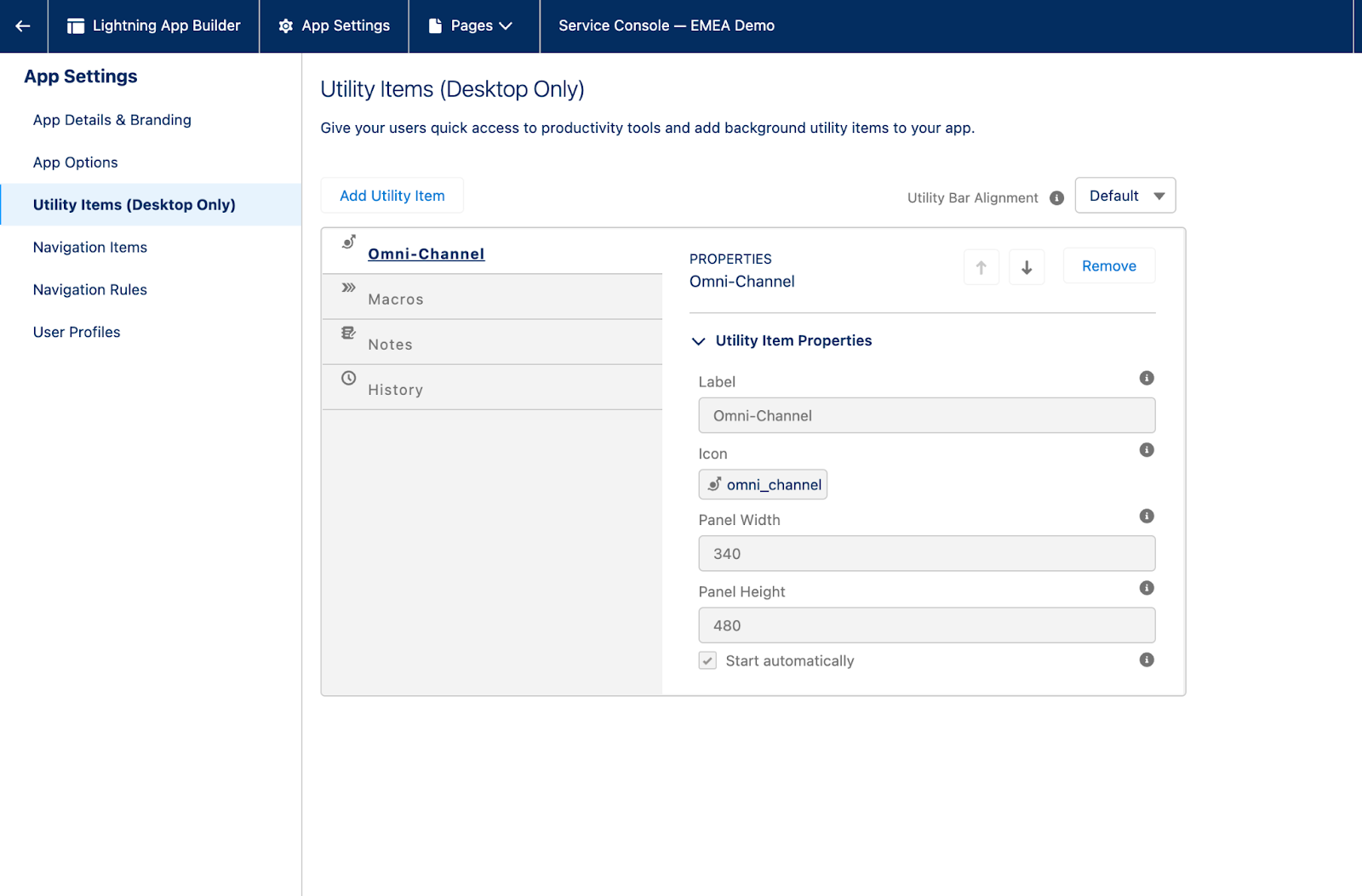Viewport: 1362px width, 896px height.
Task: Select the Macros utility item
Action: point(396,299)
